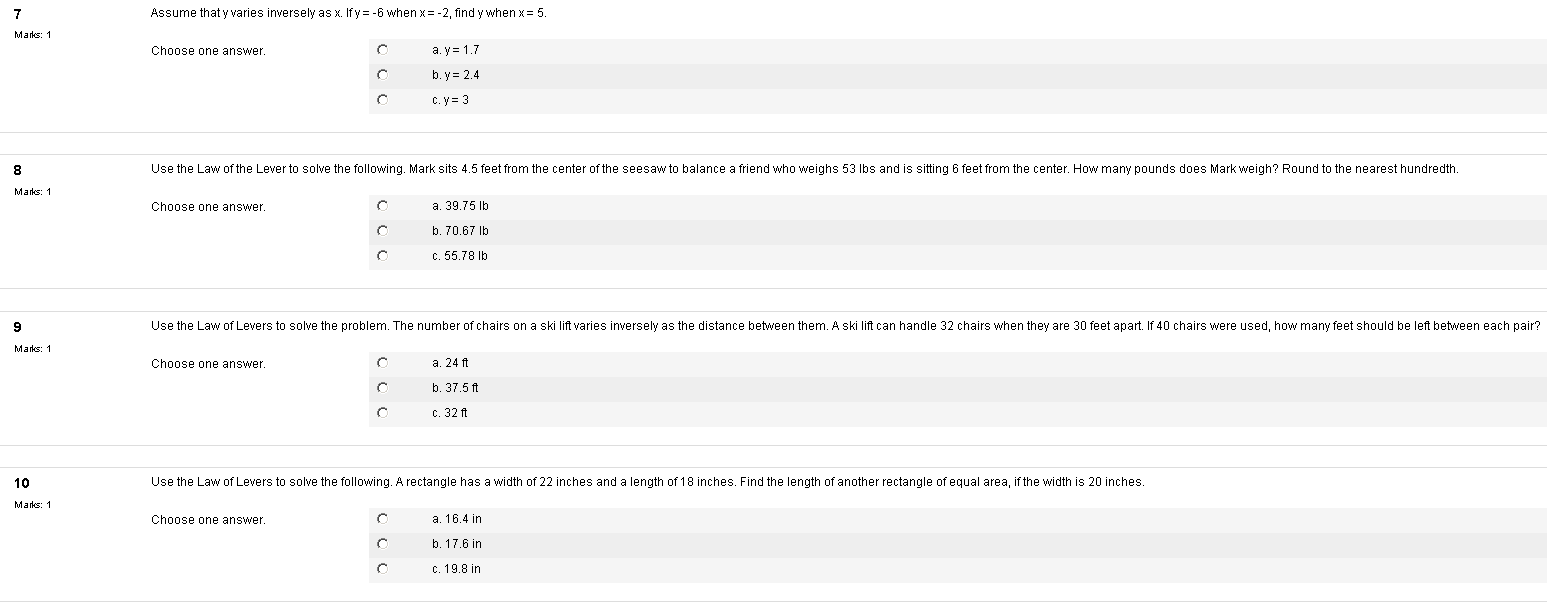
Task: Select 16.4 in for the rectangle question
Action: coord(381,518)
